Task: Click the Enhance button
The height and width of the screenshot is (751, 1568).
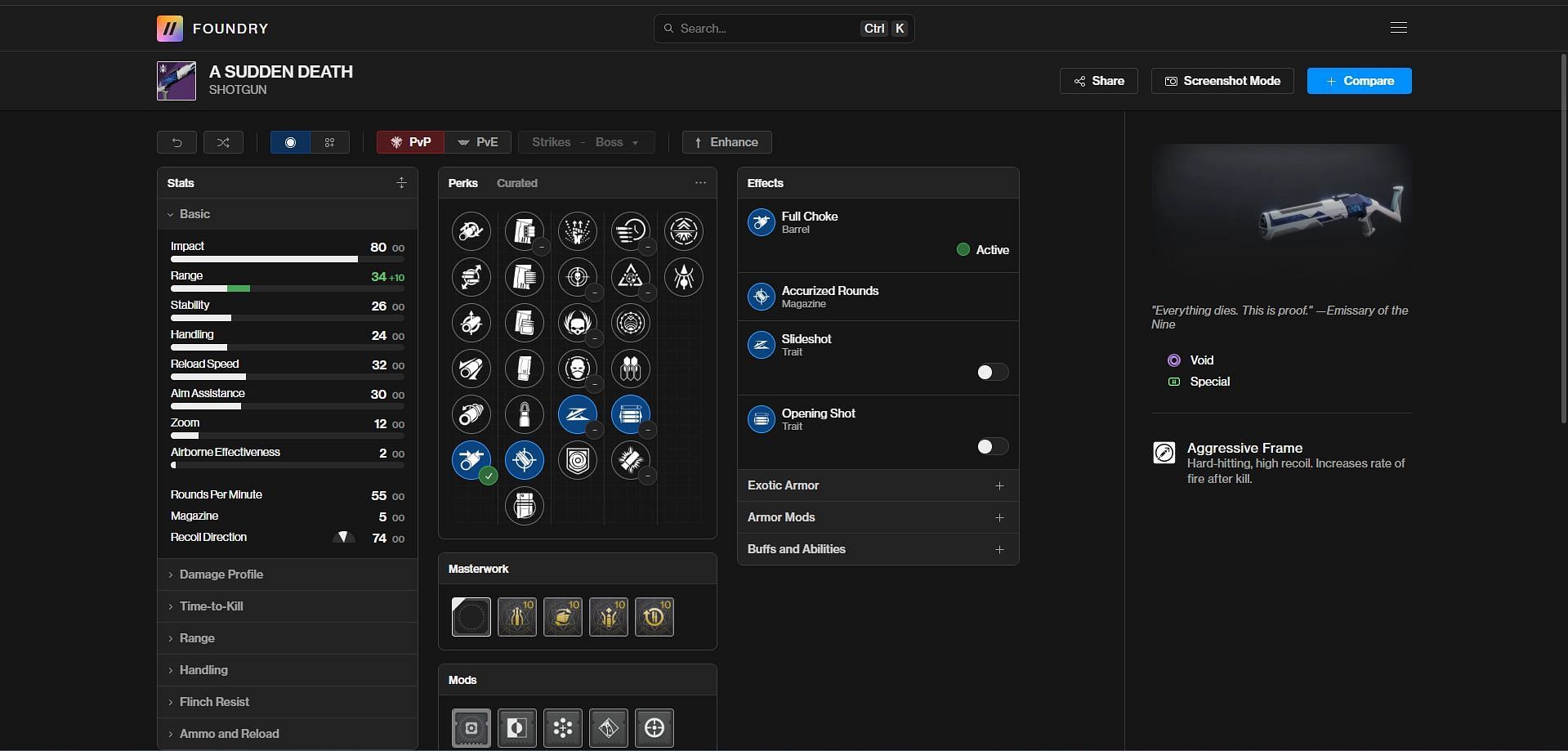Action: tap(727, 142)
